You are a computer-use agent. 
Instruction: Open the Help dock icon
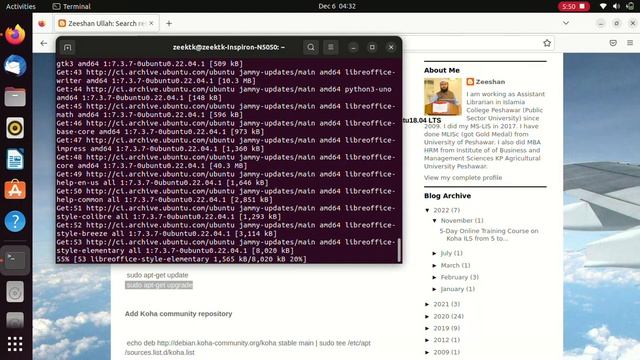(x=15, y=221)
